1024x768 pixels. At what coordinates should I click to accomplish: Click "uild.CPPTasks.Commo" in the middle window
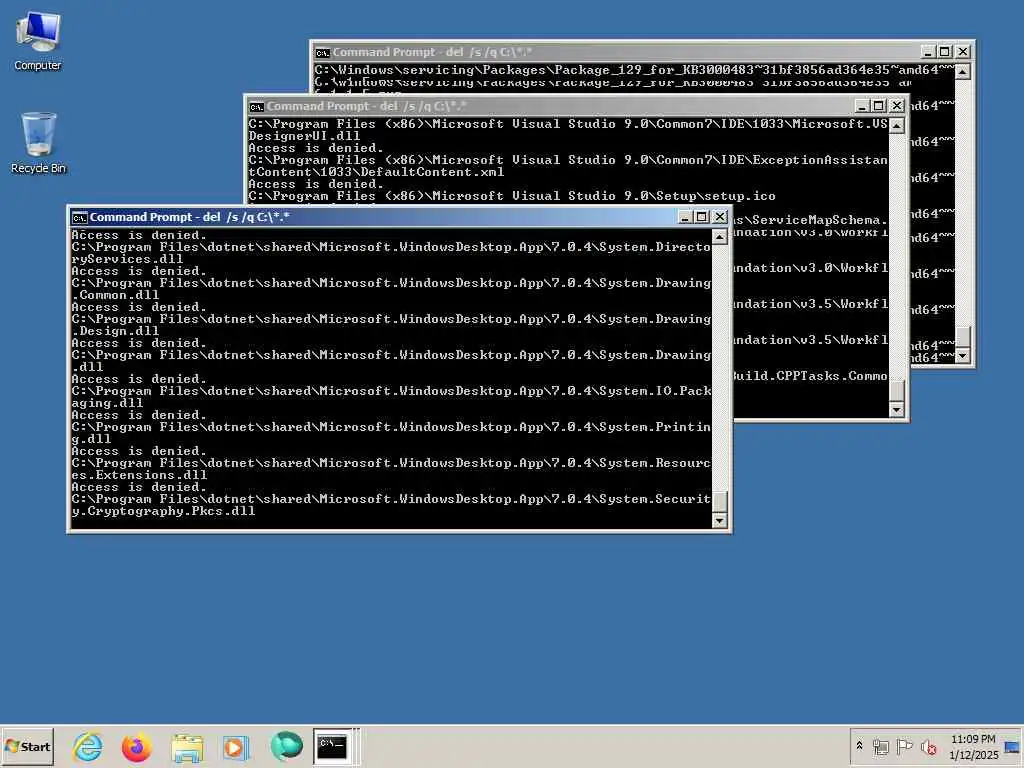[810, 376]
